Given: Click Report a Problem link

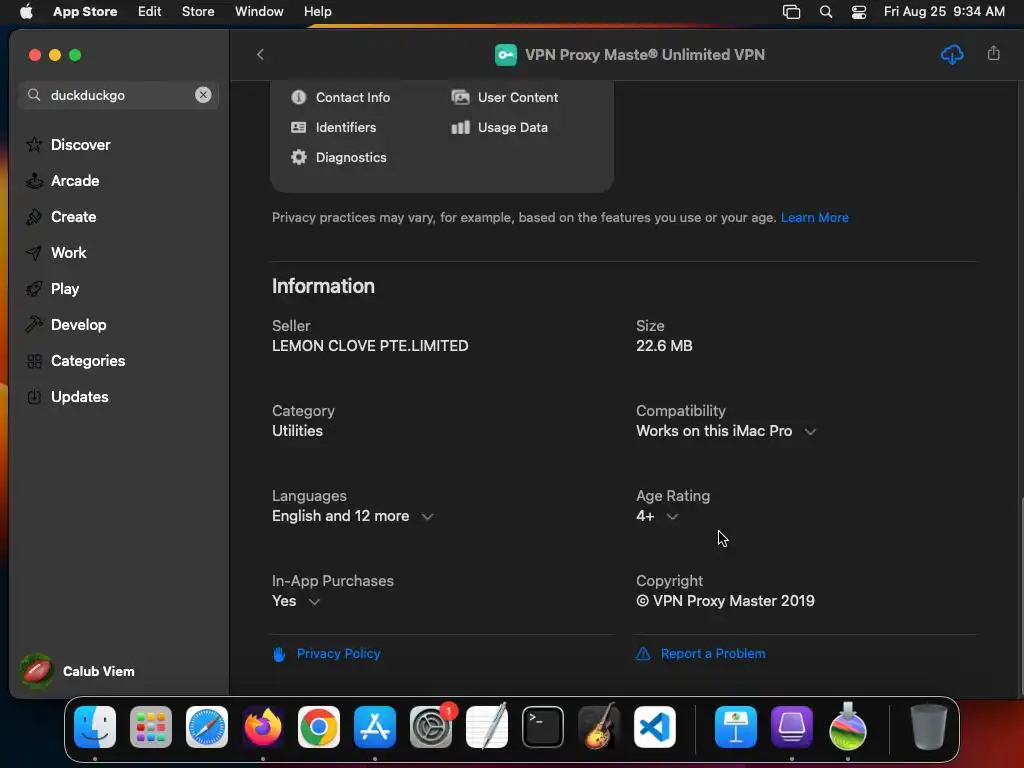Looking at the screenshot, I should [712, 653].
